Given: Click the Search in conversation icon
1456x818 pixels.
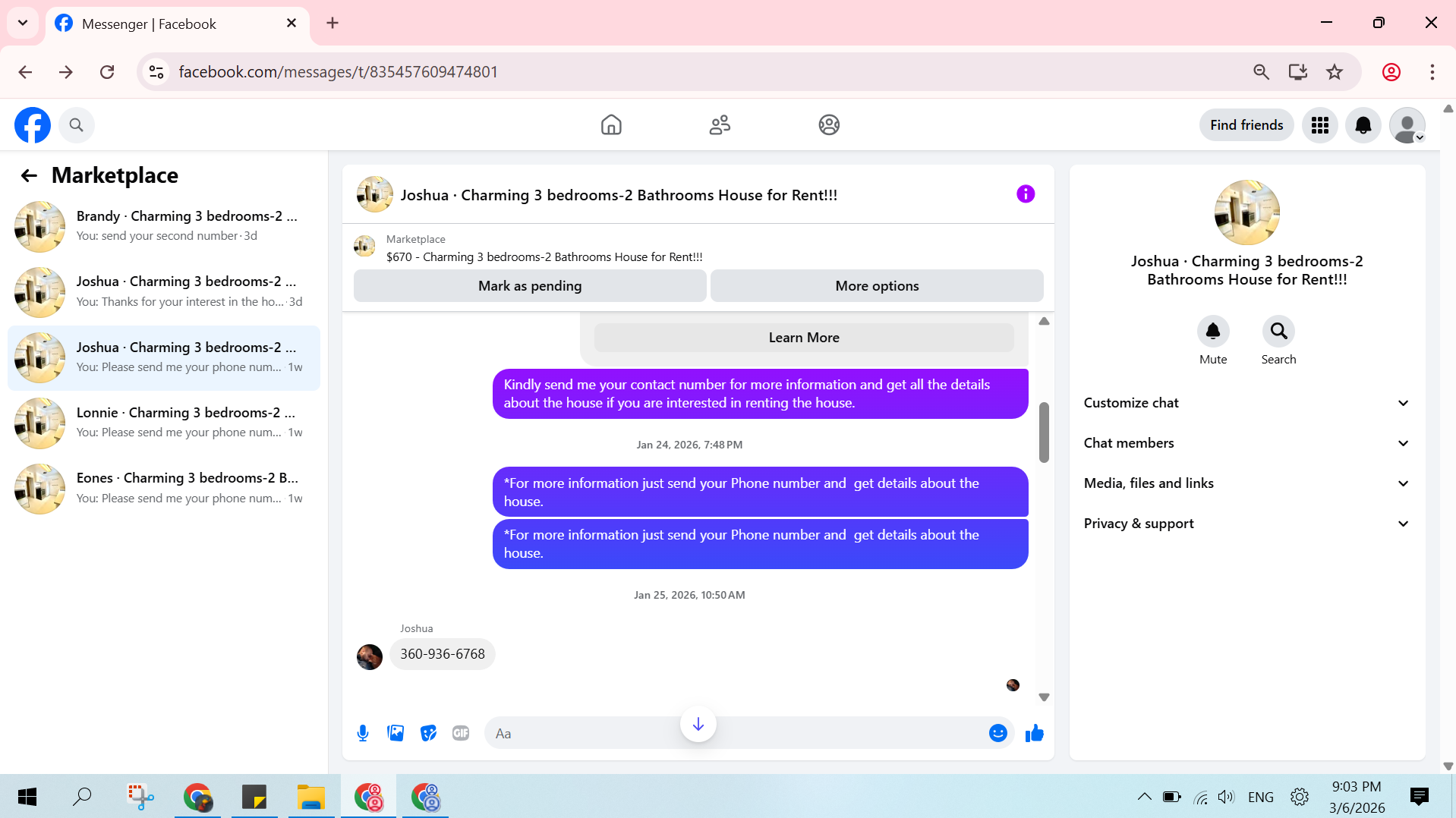Looking at the screenshot, I should (1278, 332).
